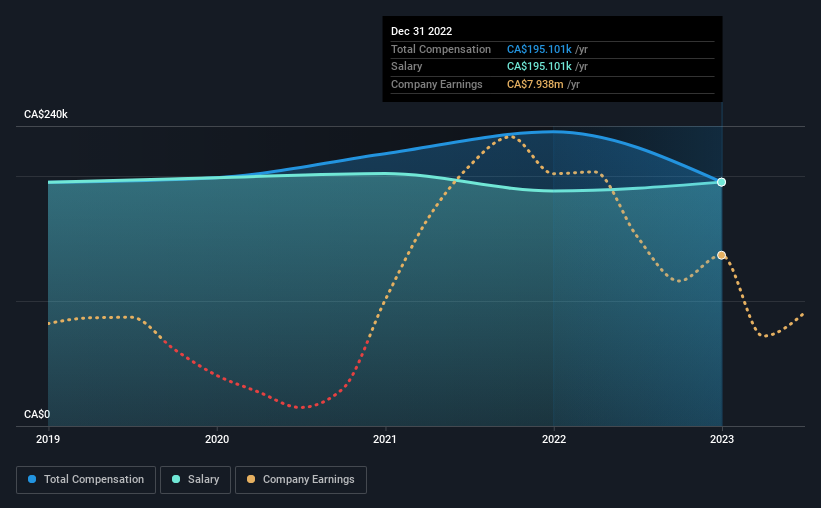The width and height of the screenshot is (821, 508).
Task: Select the 2023 x-axis label
Action: (x=722, y=439)
